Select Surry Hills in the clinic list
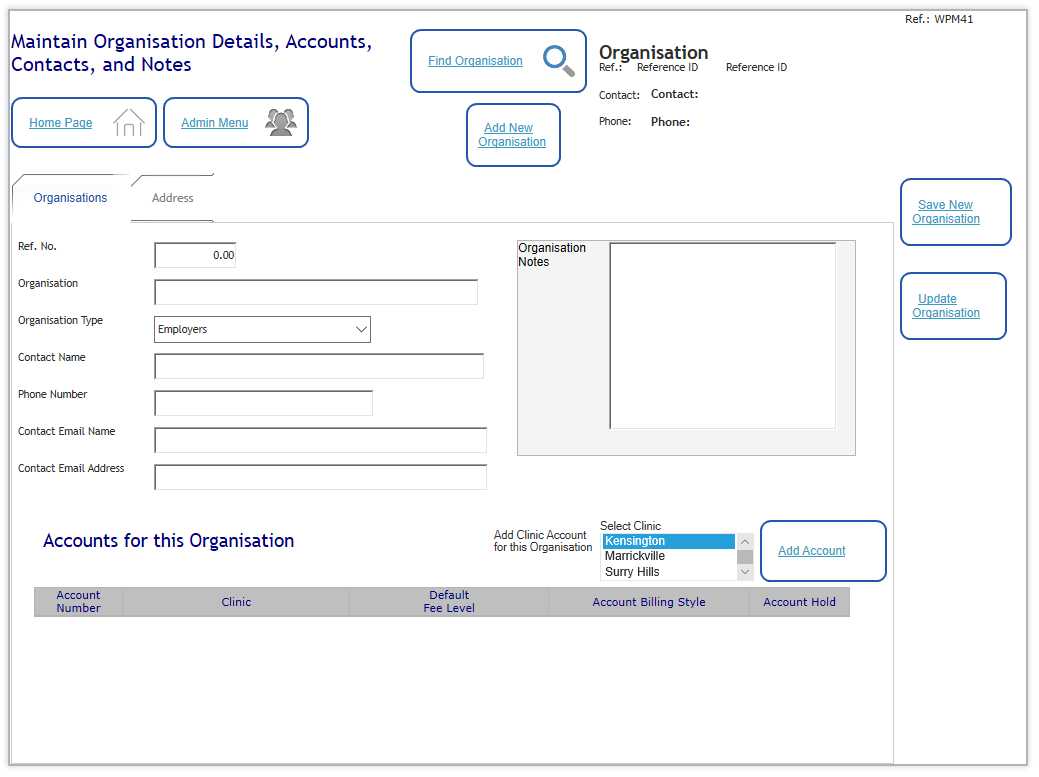 pyautogui.click(x=669, y=572)
